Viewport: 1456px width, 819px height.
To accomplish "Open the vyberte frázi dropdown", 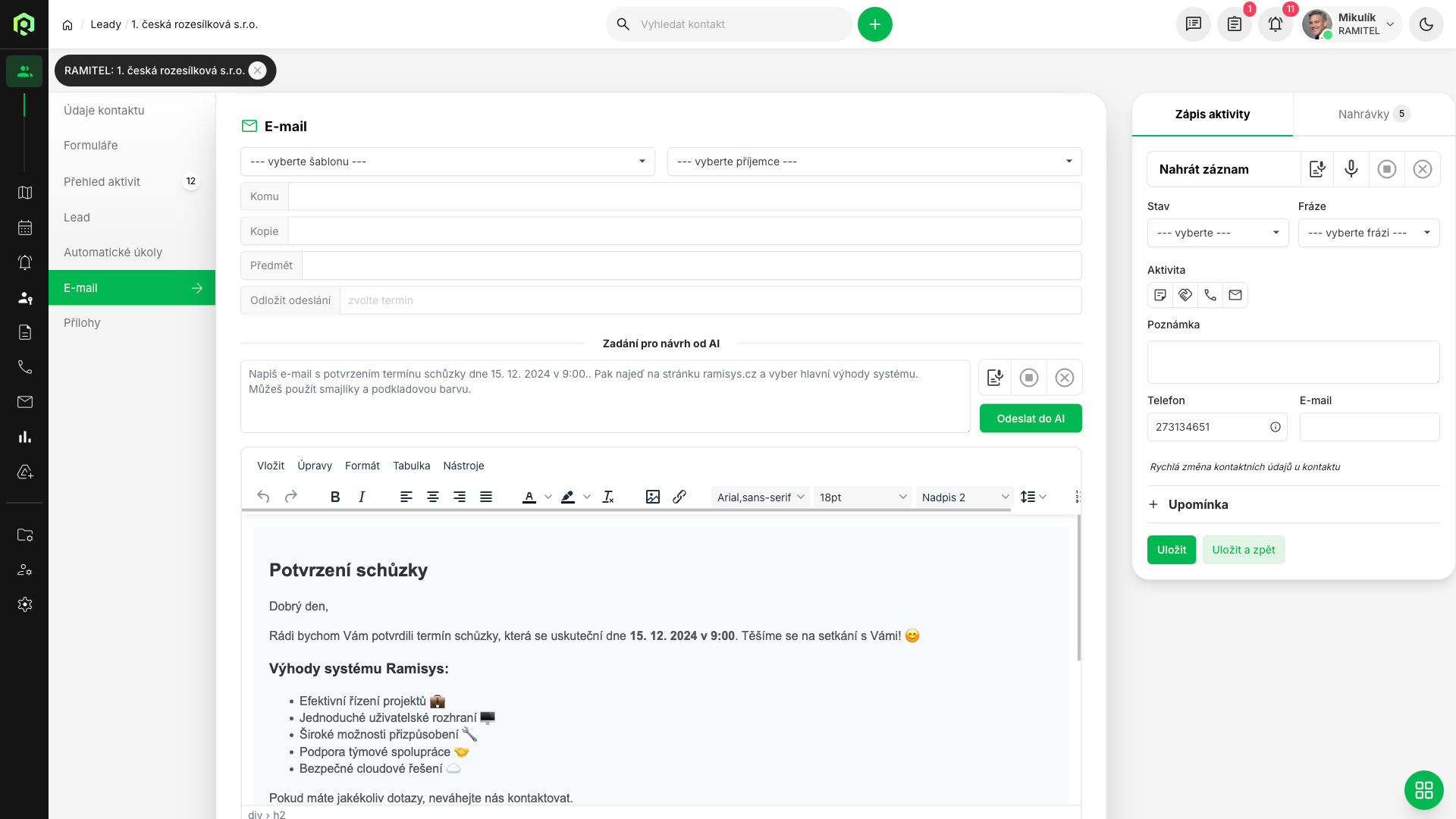I will (x=1369, y=233).
